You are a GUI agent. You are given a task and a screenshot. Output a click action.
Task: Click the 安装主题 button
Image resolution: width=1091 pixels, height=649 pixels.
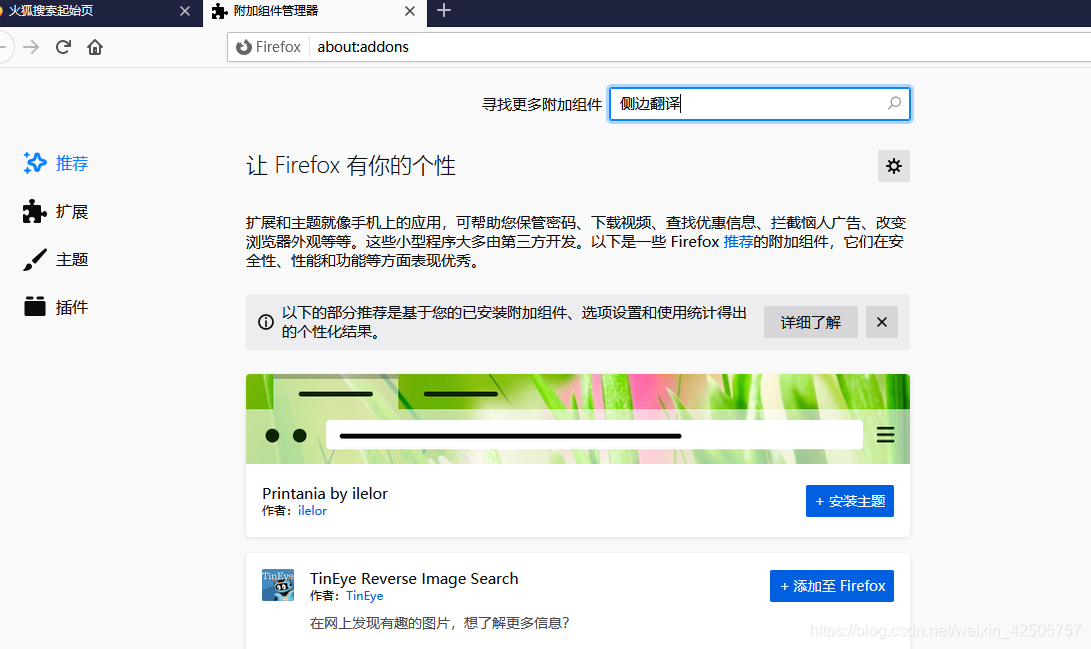(x=850, y=501)
